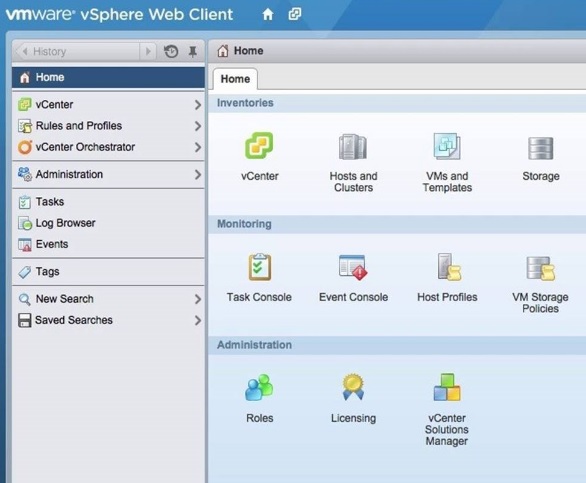Click the Home title in the breadcrumb bar
586x483 pixels.
point(249,51)
